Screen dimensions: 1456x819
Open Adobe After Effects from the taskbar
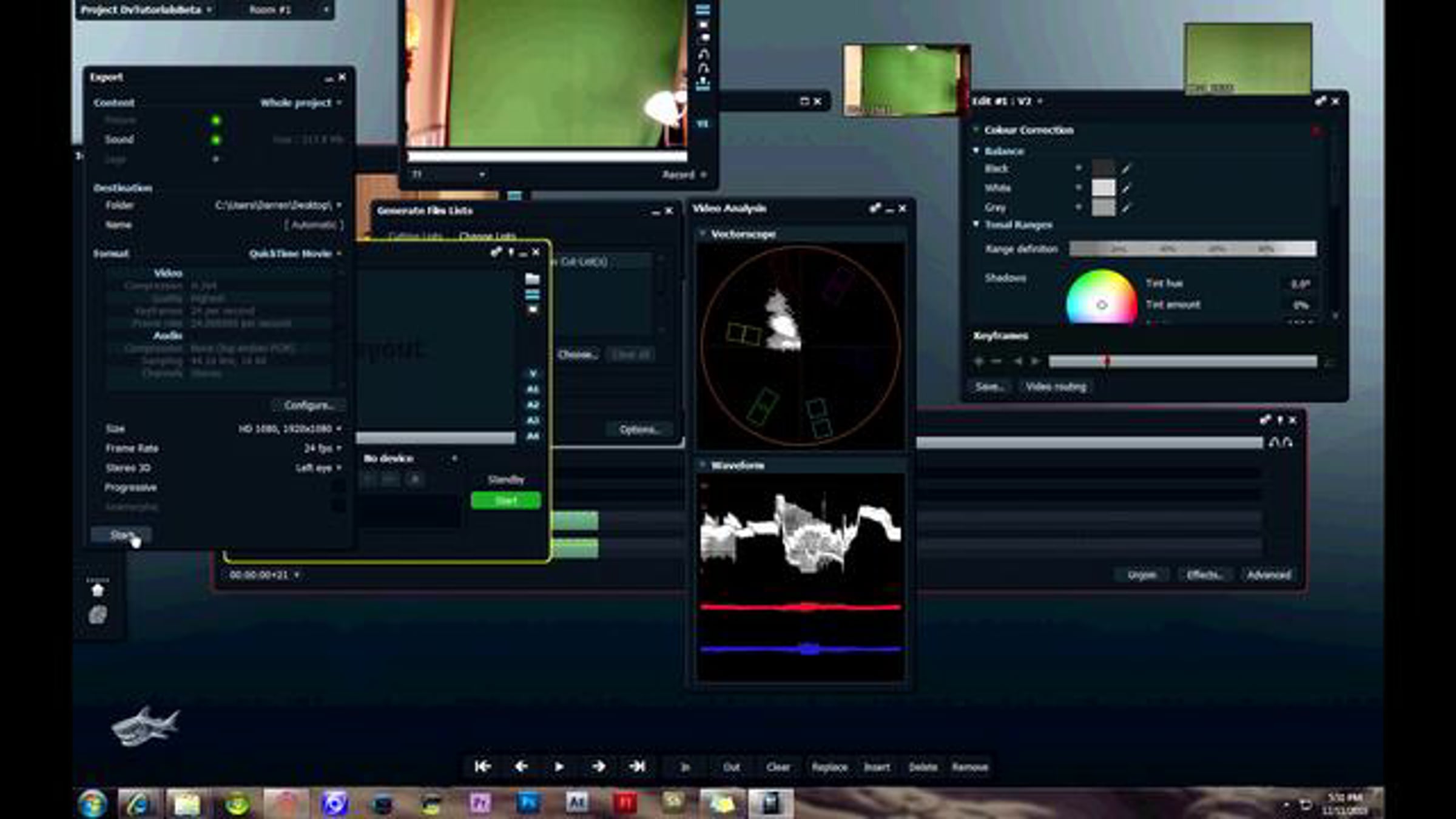577,804
